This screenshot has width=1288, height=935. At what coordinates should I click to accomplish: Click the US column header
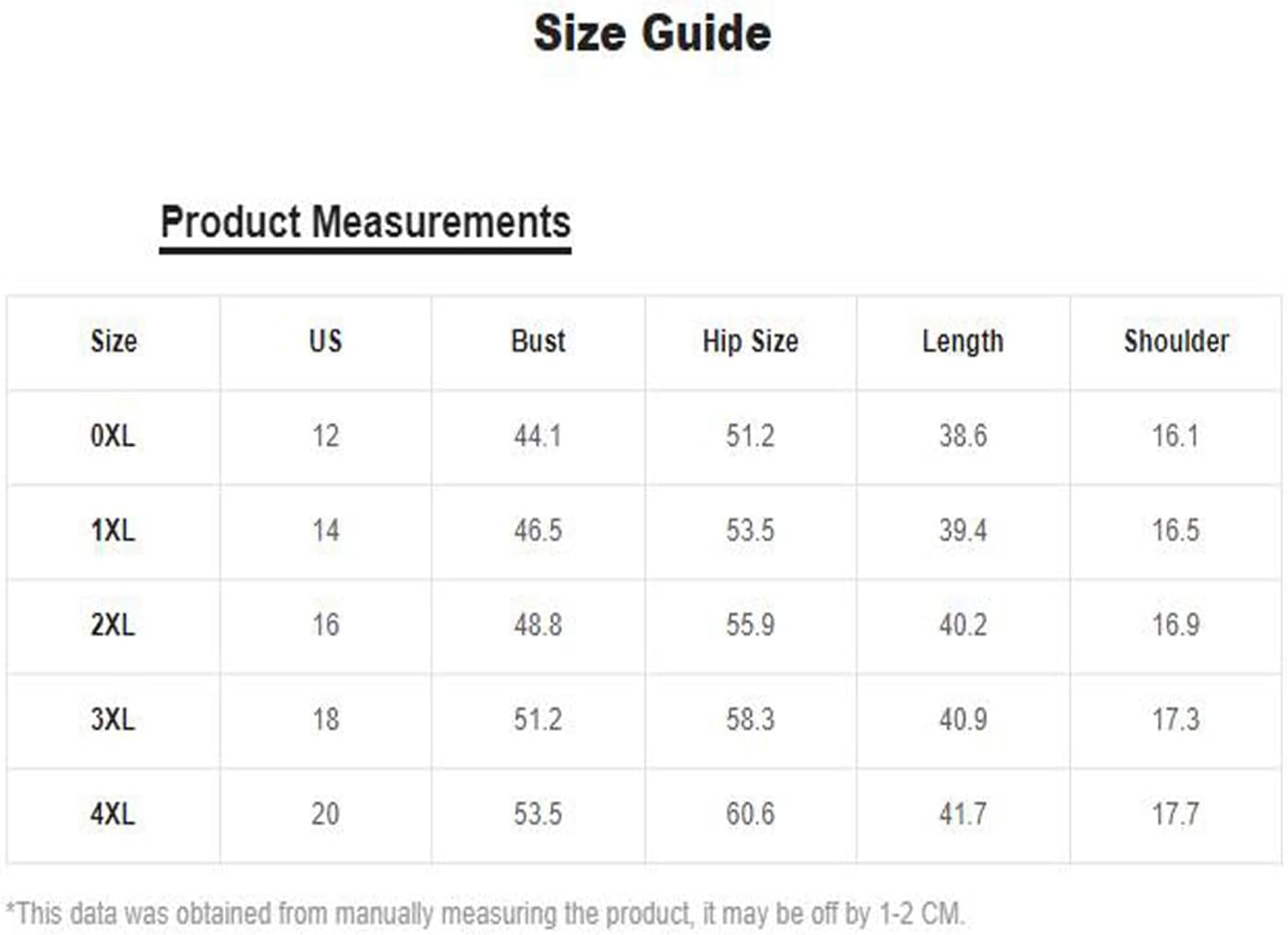click(325, 342)
